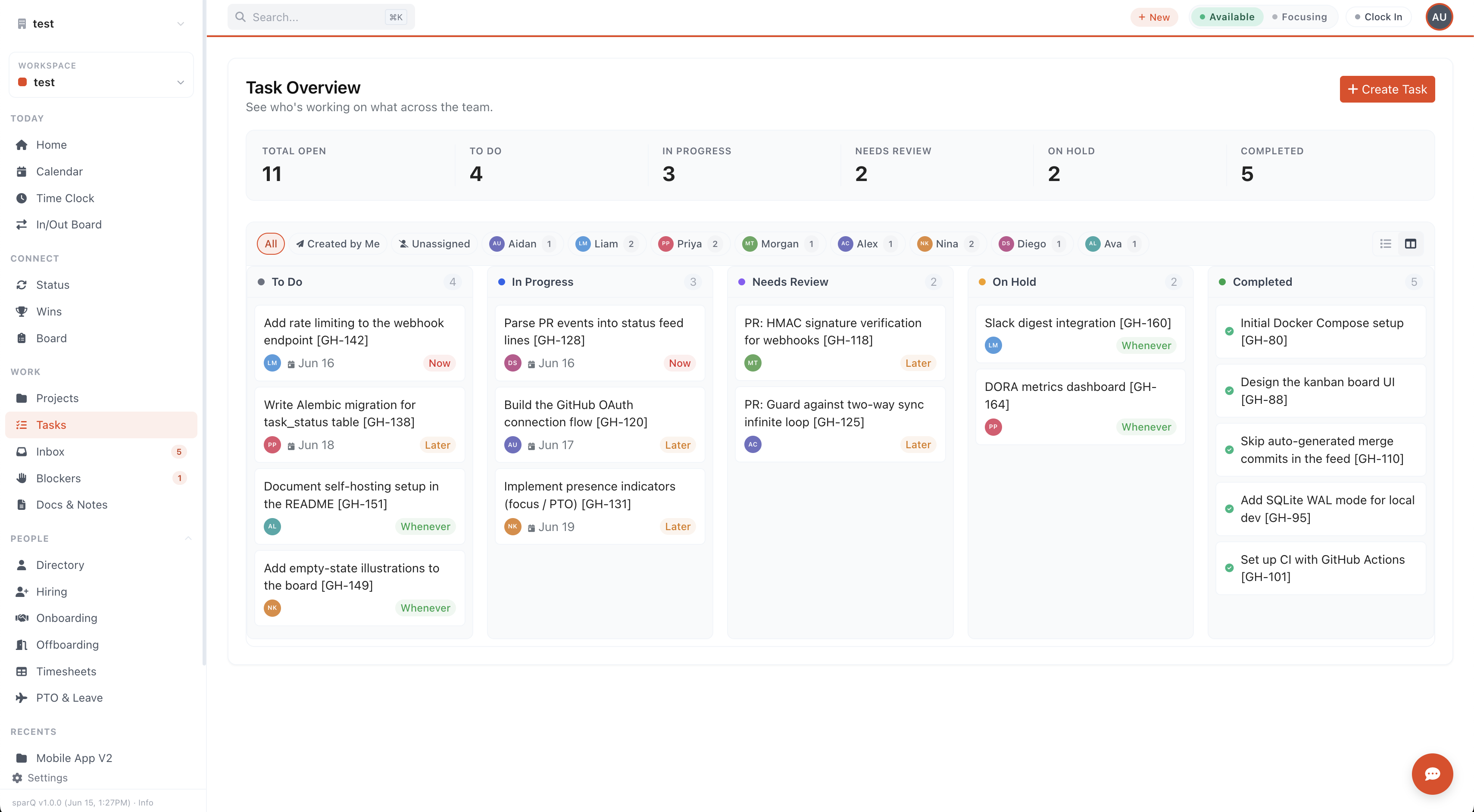Screen dimensions: 1474x812
Task: Filter by Unassigned tasks
Action: 434,244
